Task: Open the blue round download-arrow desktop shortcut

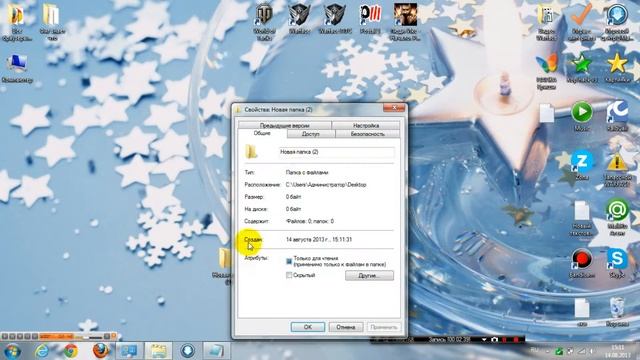Action: click(617, 21)
